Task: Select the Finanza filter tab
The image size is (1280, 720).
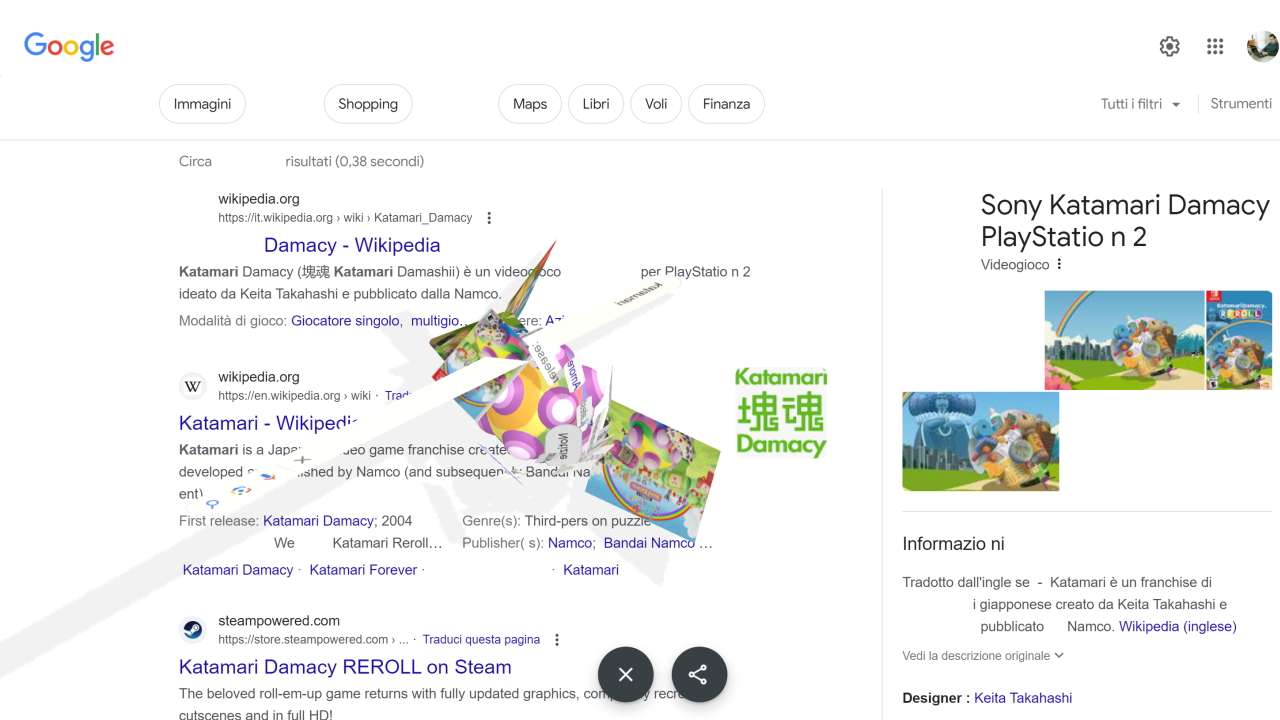Action: pos(726,104)
